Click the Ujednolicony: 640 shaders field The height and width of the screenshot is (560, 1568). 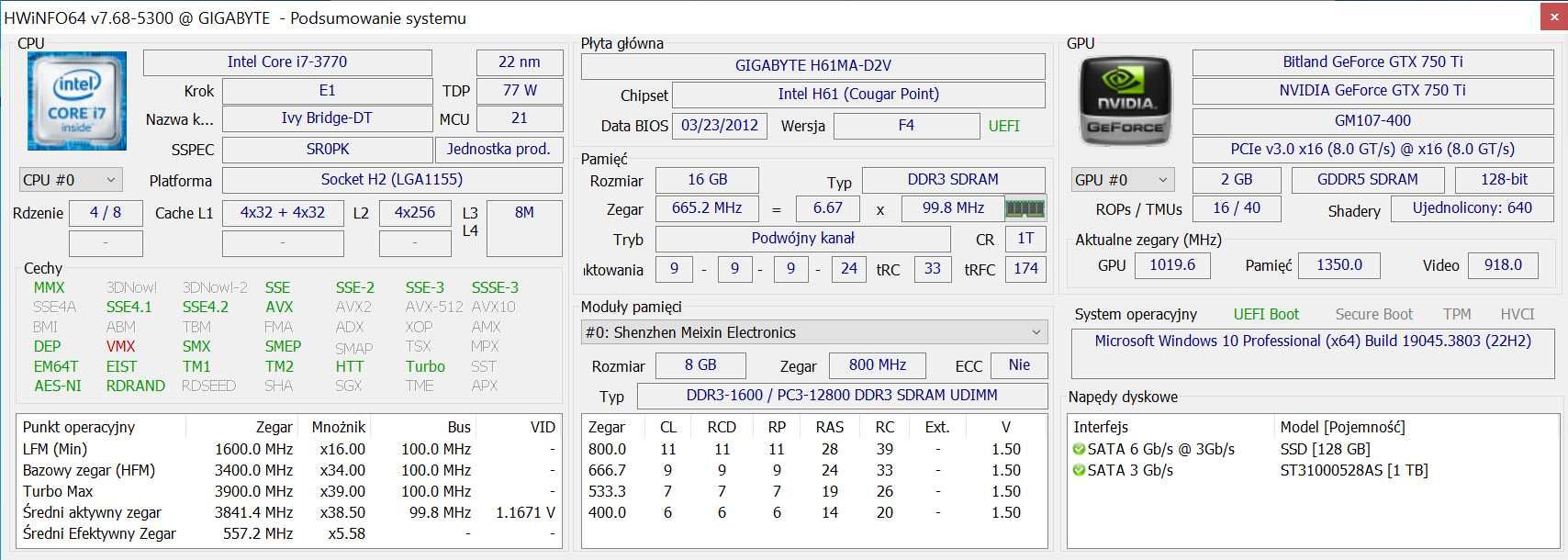click(x=1472, y=208)
